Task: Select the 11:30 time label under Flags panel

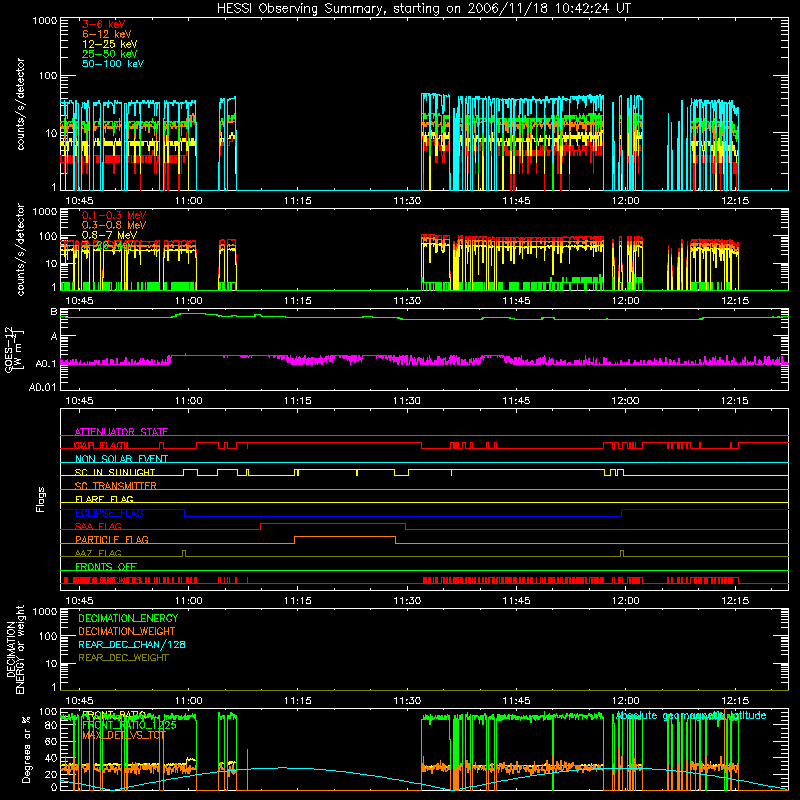Action: pos(407,601)
